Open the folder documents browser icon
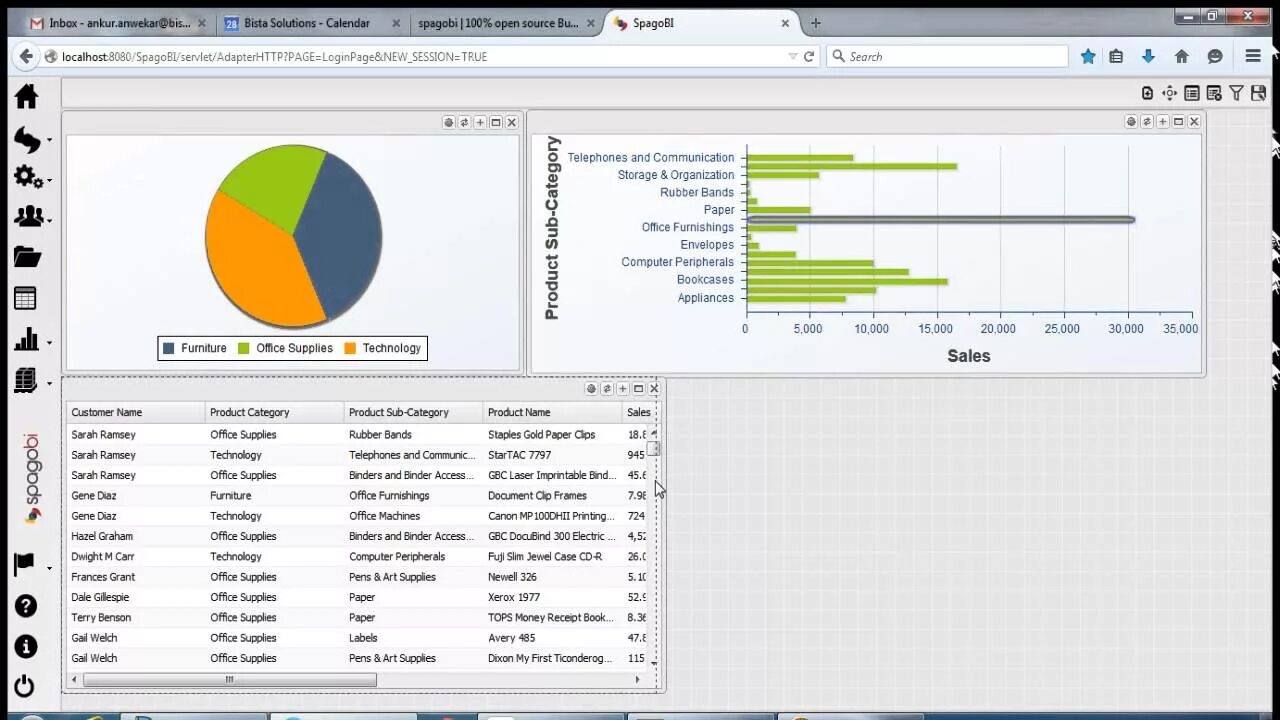The image size is (1280, 720). click(27, 257)
